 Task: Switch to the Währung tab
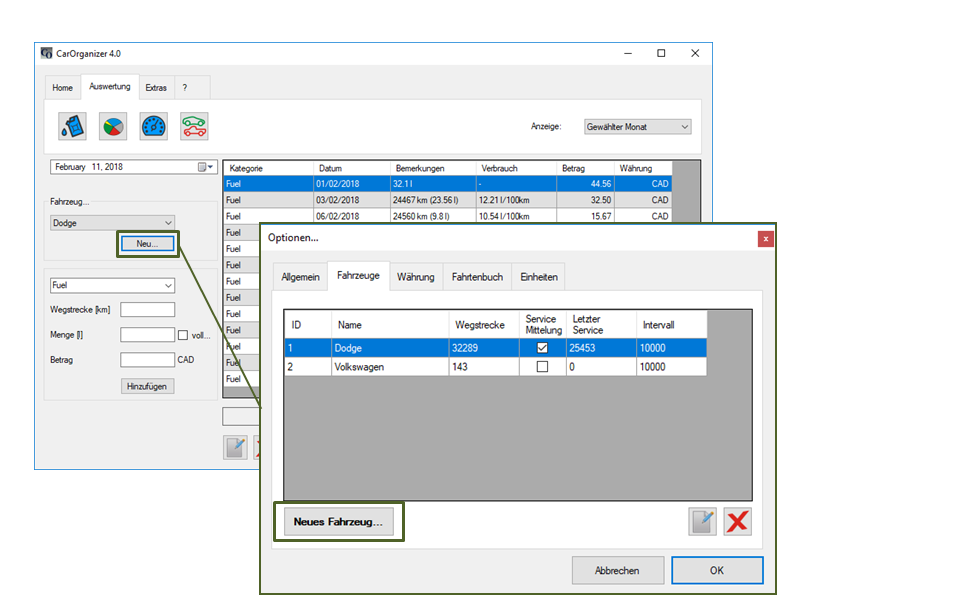tap(415, 277)
